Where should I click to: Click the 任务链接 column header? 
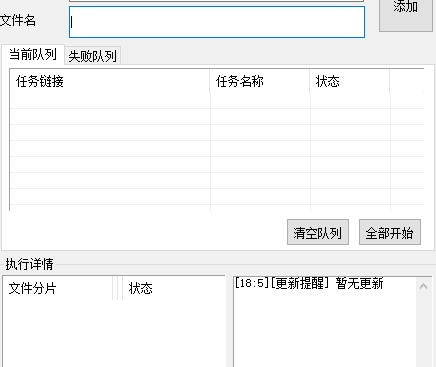[x=110, y=81]
